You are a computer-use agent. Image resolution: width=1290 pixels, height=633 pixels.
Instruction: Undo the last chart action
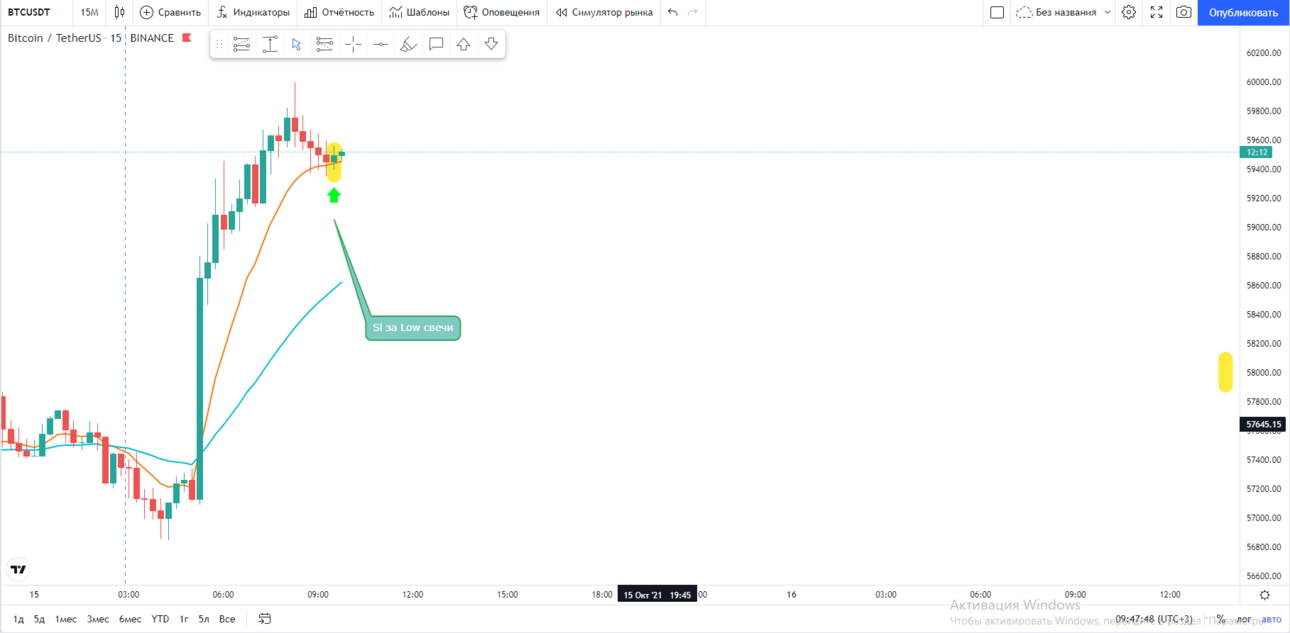click(673, 12)
